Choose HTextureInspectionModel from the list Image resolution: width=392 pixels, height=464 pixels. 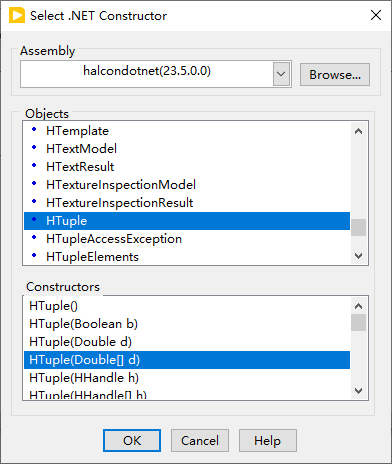click(187, 185)
